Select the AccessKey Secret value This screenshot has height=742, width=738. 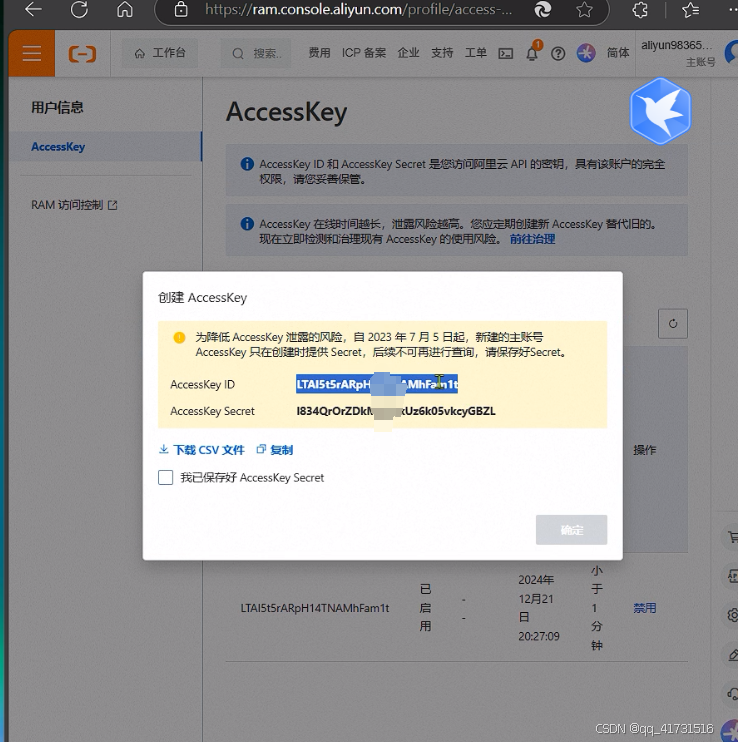(396, 411)
